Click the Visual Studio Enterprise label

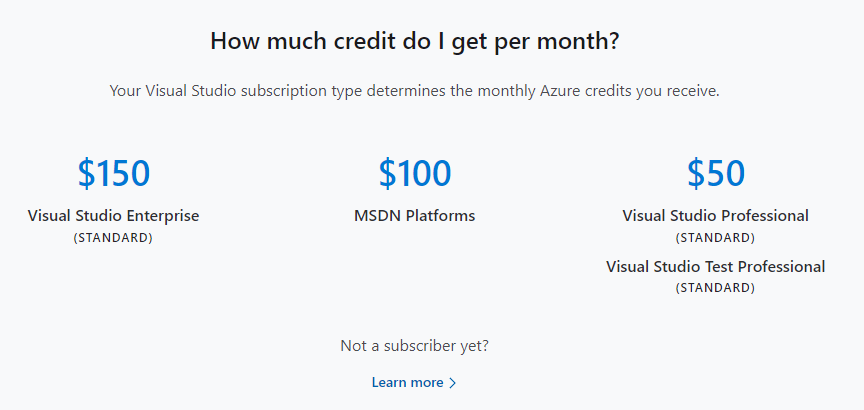click(114, 215)
